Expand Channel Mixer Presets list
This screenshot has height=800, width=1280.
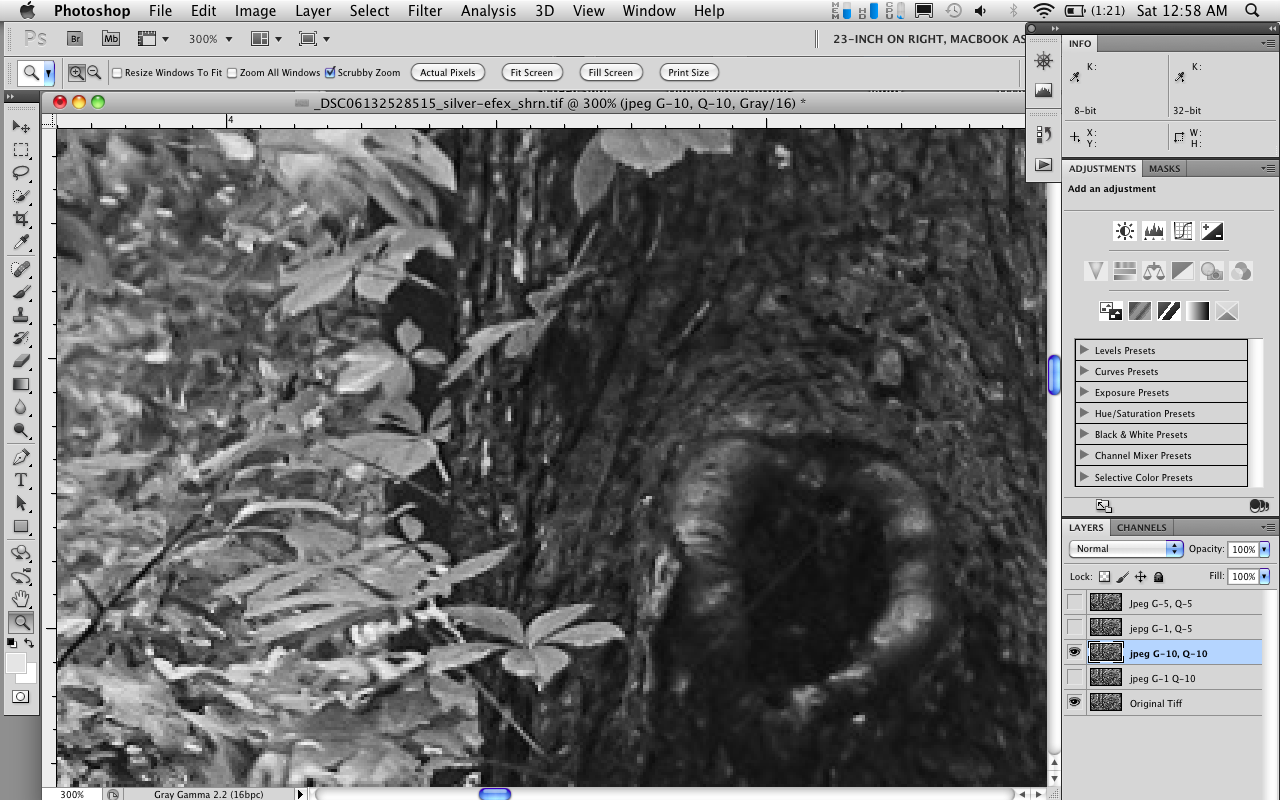tap(1084, 455)
